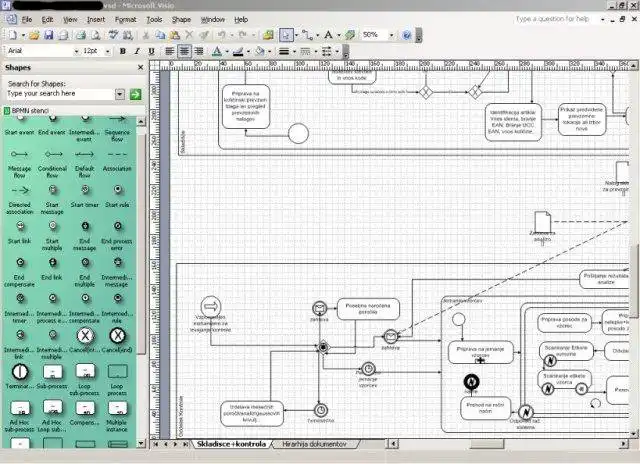640x464 pixels.
Task: Click the green search shapes Go button
Action: click(135, 94)
